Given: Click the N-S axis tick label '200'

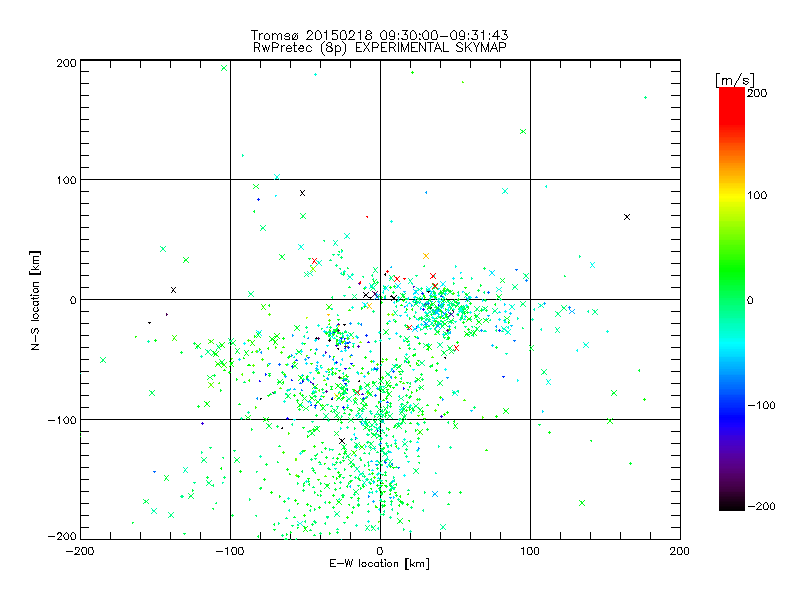Looking at the screenshot, I should point(66,63).
